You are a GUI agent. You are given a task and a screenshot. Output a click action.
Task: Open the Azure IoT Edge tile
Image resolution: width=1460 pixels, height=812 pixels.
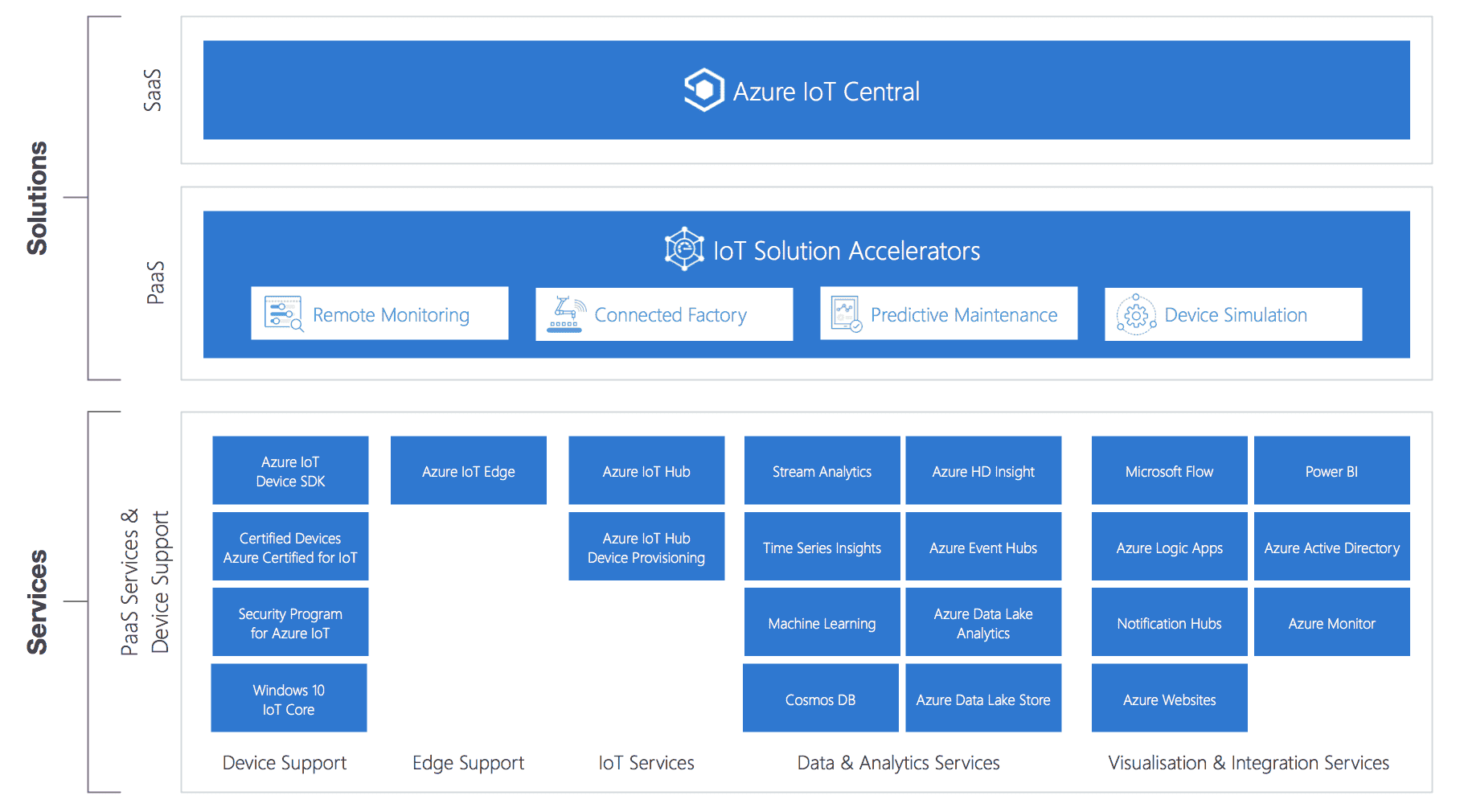[x=468, y=471]
